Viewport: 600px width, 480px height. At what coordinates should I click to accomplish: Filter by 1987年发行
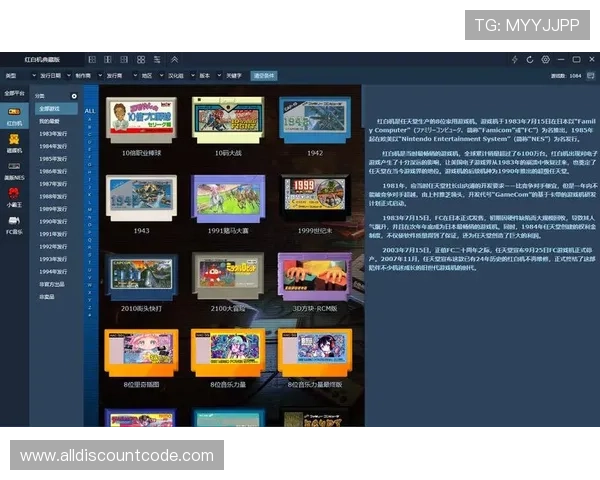point(53,184)
